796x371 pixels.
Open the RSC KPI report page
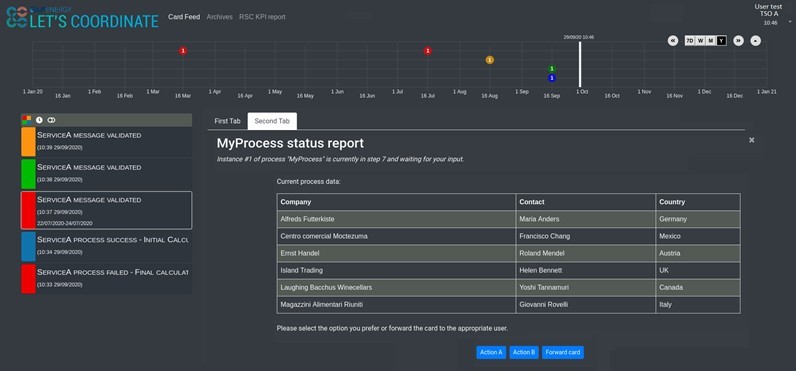click(x=262, y=17)
